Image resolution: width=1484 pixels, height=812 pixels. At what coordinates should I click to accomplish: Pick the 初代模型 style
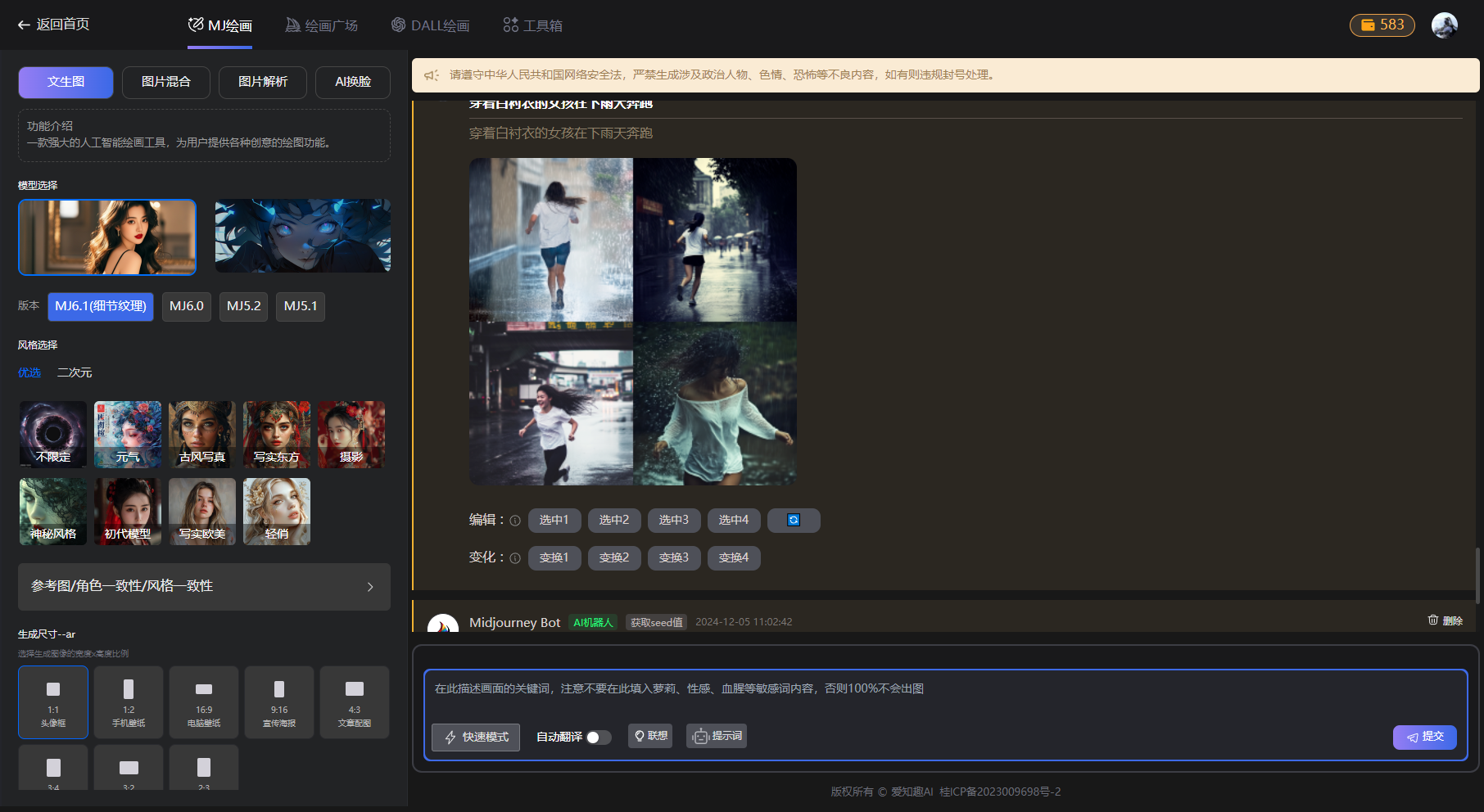click(x=128, y=512)
